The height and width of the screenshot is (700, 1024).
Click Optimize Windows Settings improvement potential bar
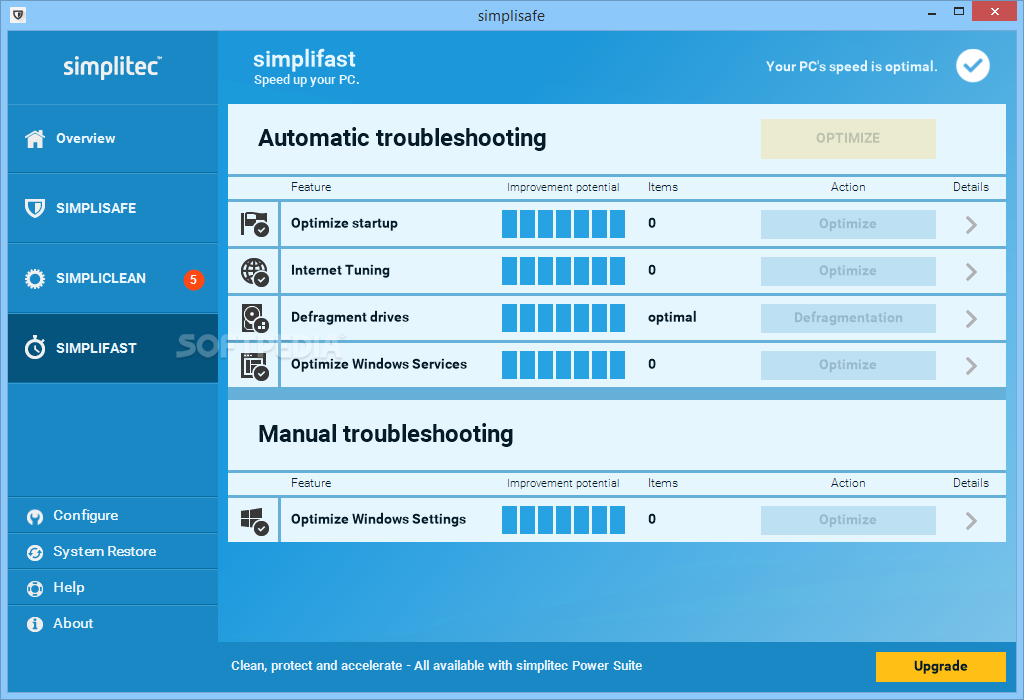coord(563,520)
